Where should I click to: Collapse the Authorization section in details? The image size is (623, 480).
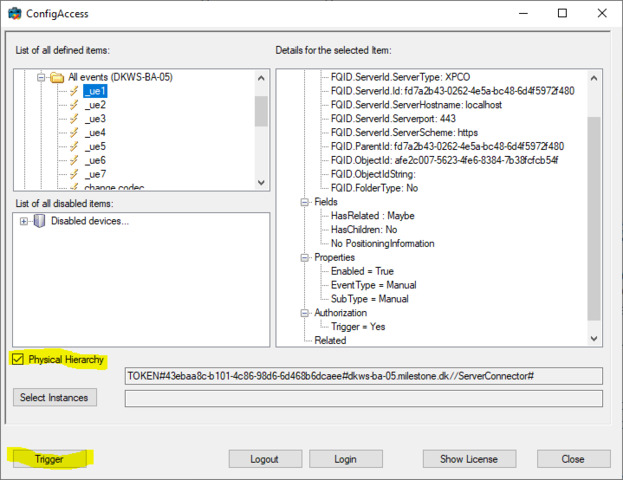coord(305,313)
